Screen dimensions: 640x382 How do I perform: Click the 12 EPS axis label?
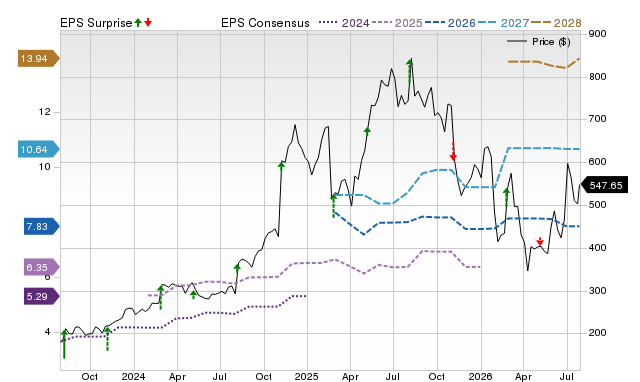point(45,112)
